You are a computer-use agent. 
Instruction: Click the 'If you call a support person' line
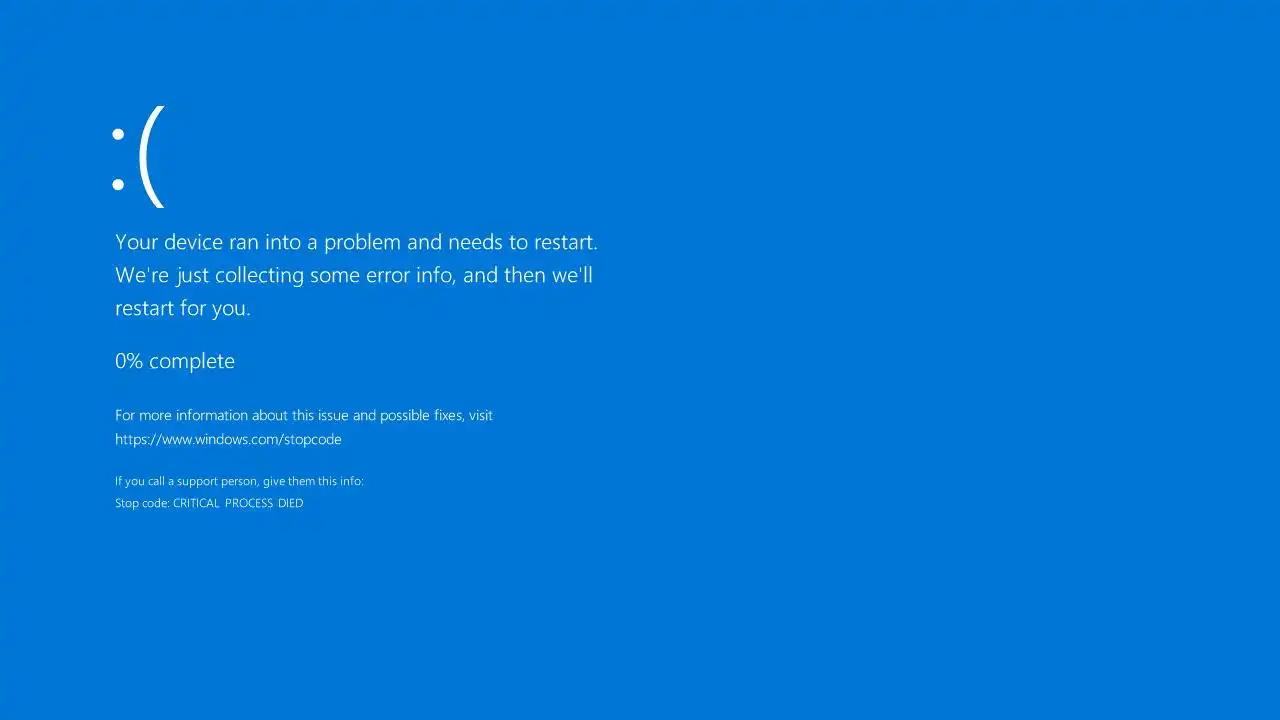(x=239, y=481)
